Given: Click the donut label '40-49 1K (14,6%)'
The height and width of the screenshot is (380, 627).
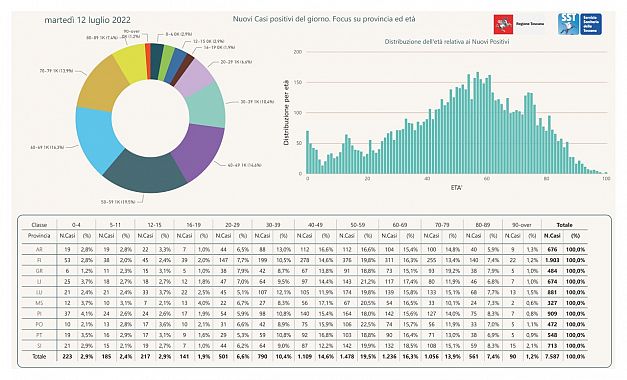Looking at the screenshot, I should coord(244,165).
